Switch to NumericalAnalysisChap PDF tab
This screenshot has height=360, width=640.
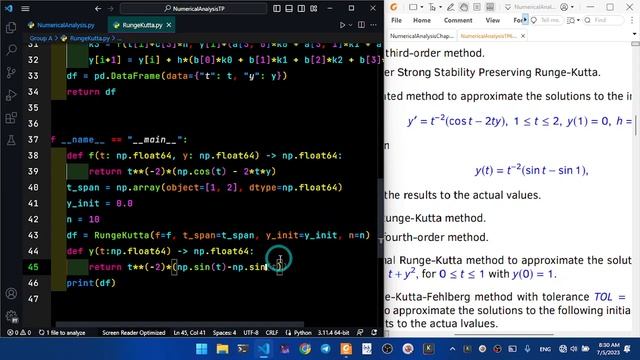(x=421, y=36)
